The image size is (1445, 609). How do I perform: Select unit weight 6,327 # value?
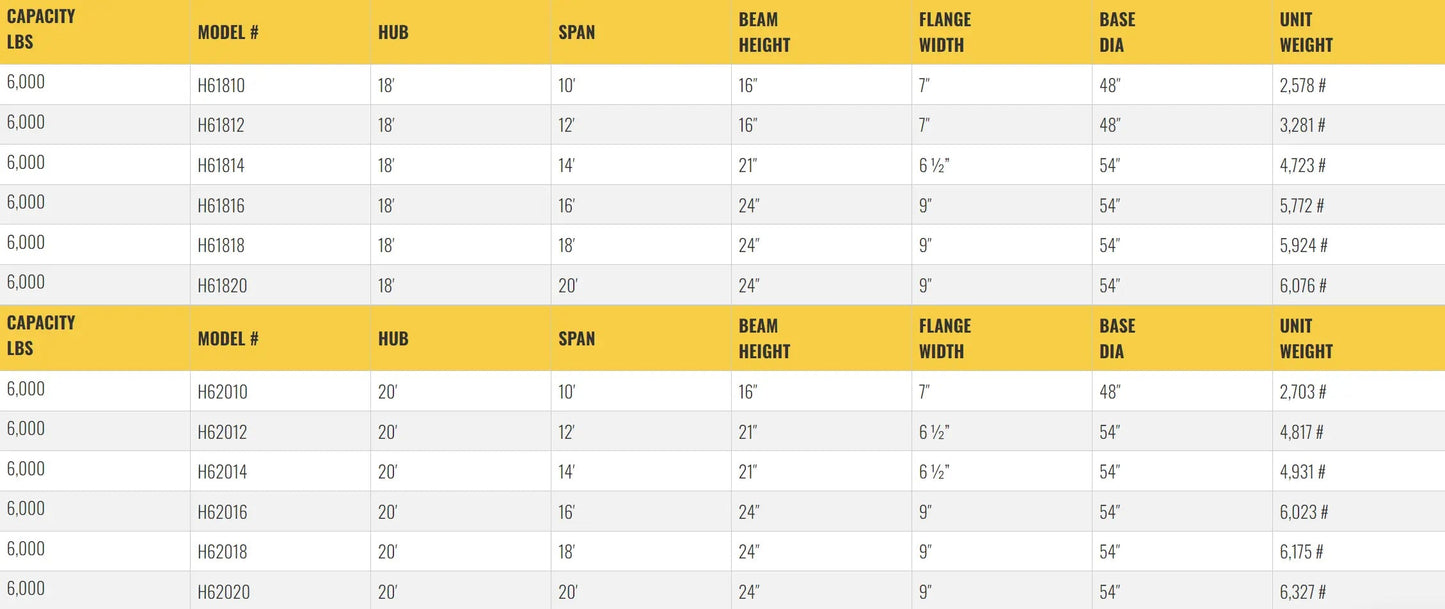click(x=1304, y=592)
